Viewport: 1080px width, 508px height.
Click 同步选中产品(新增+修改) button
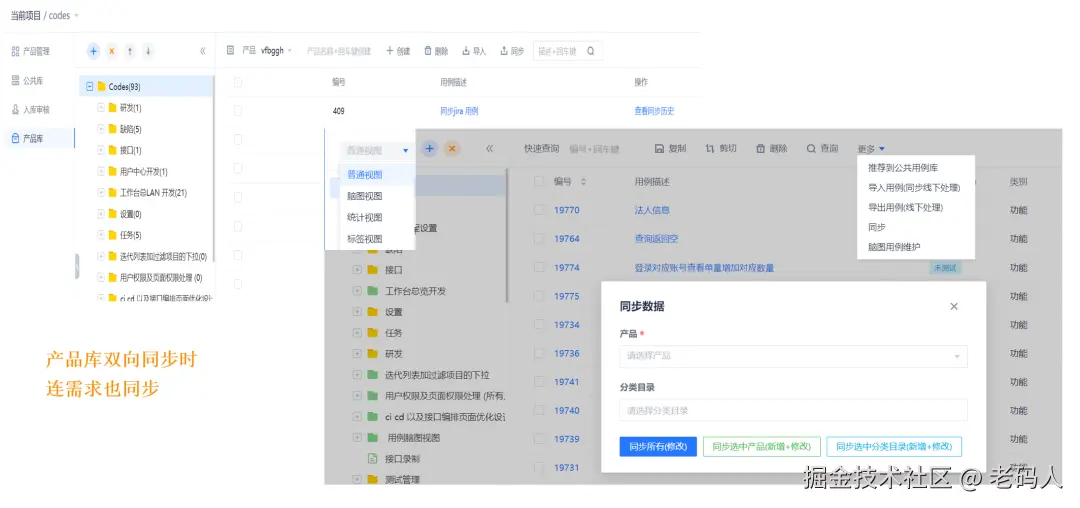(762, 447)
